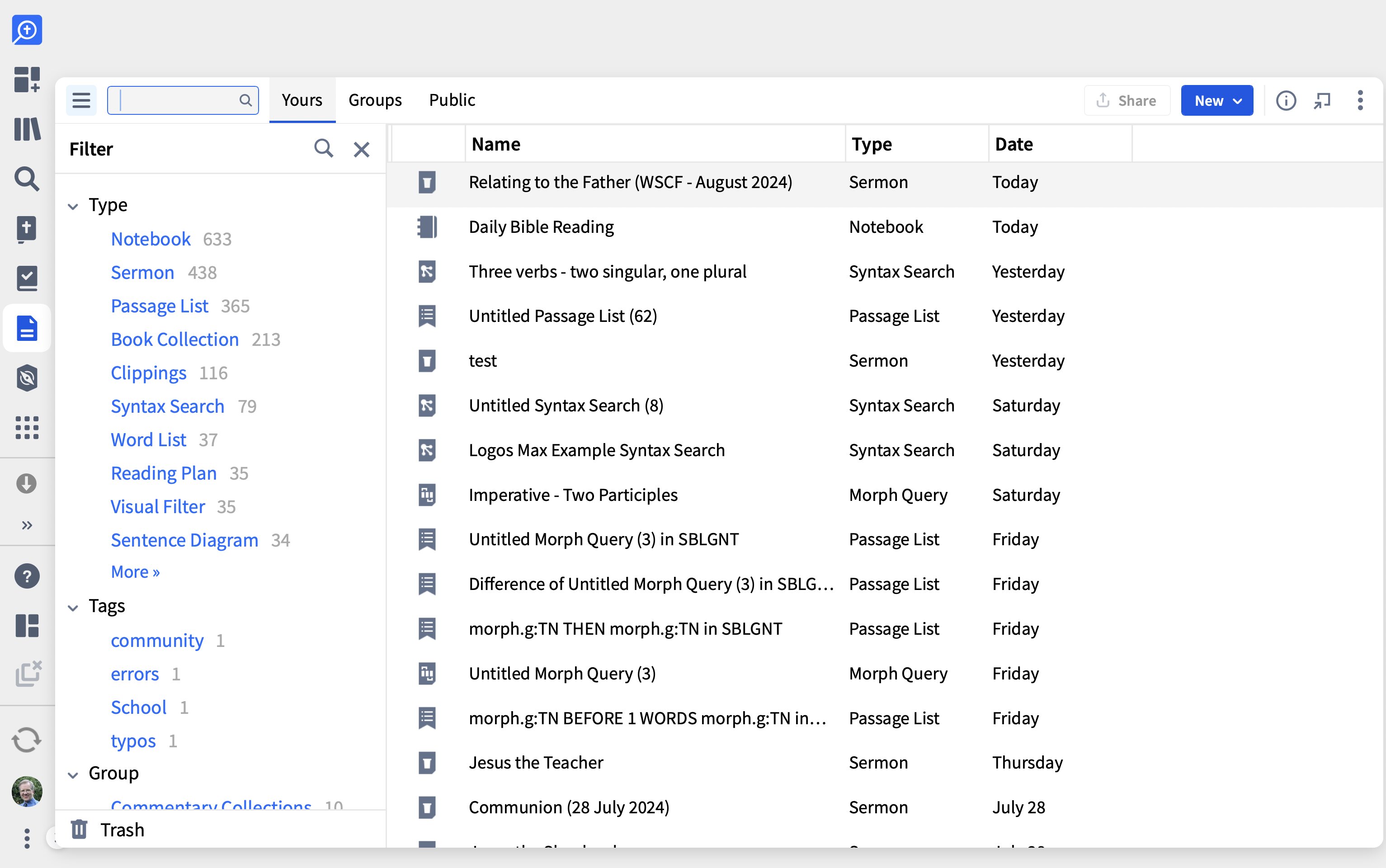1386x868 pixels.
Task: Switch to the Groups tab
Action: point(375,100)
